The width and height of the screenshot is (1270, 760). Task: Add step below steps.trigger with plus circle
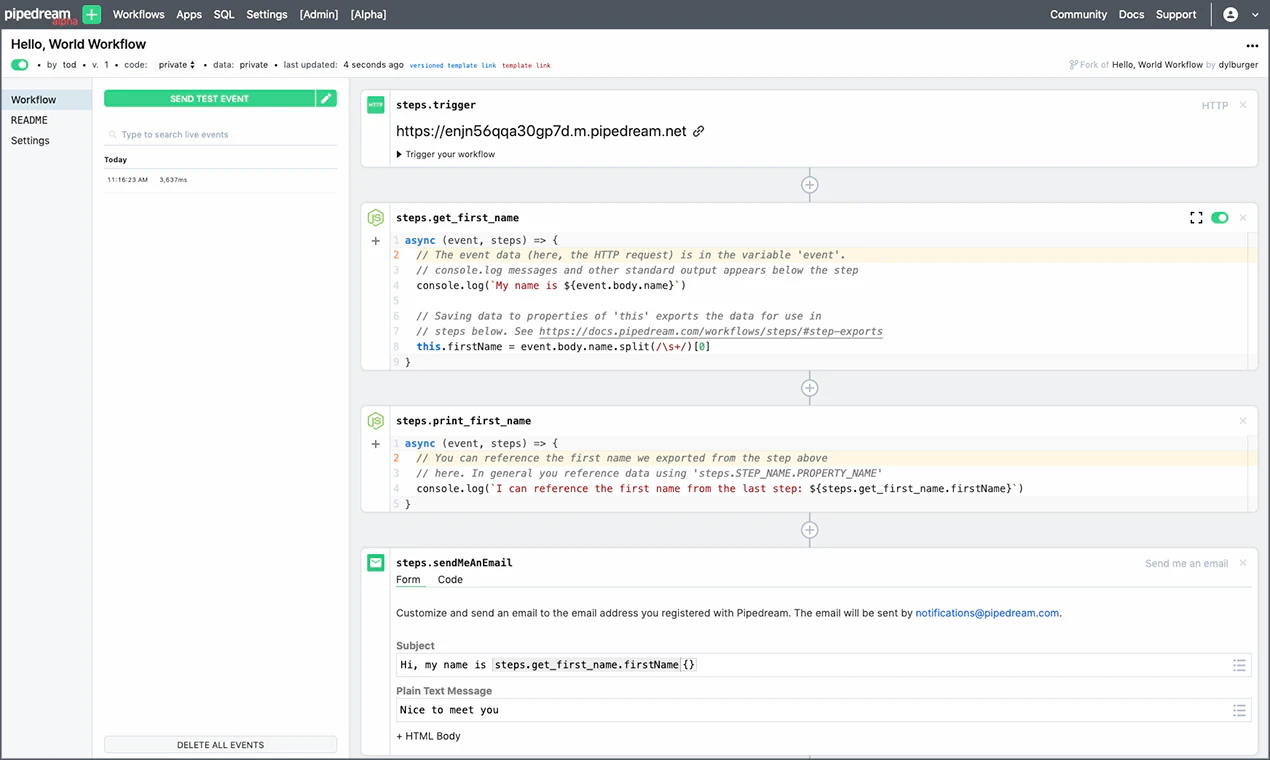tap(810, 185)
